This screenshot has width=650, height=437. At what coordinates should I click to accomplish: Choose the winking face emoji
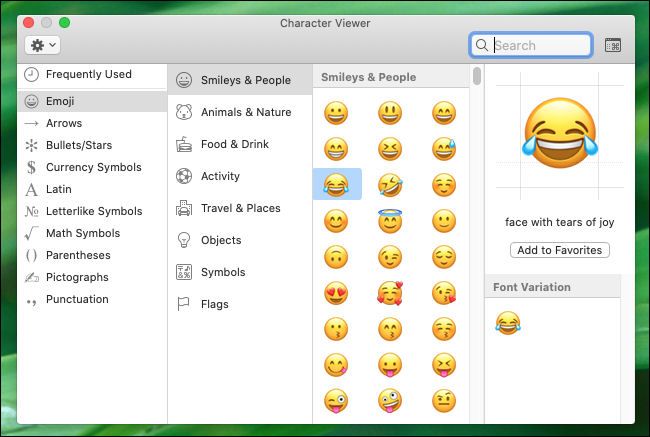390,257
